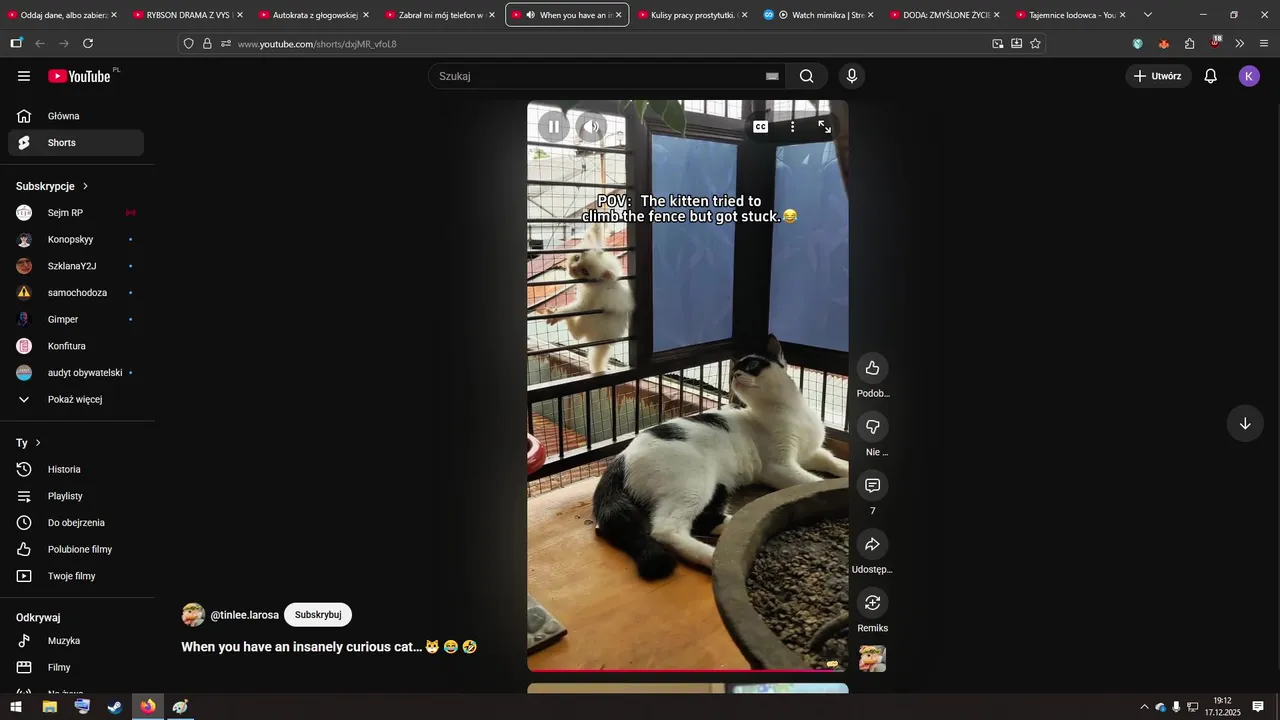Open the Konopskyy subscription
Viewport: 1280px width, 720px height.
(x=76, y=240)
